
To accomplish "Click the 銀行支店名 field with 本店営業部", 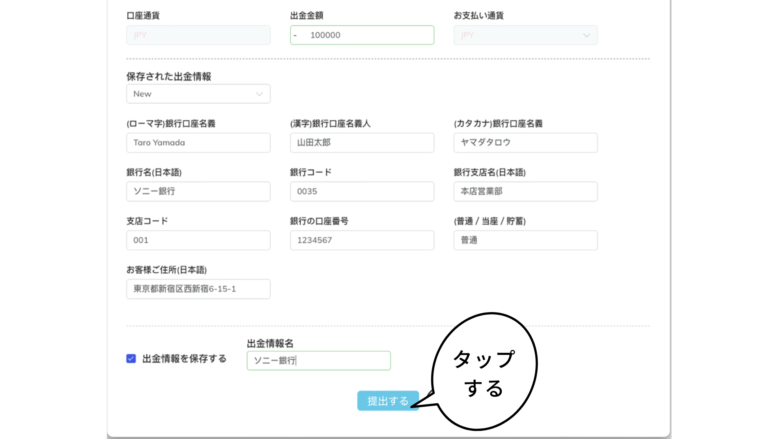I will [x=525, y=191].
